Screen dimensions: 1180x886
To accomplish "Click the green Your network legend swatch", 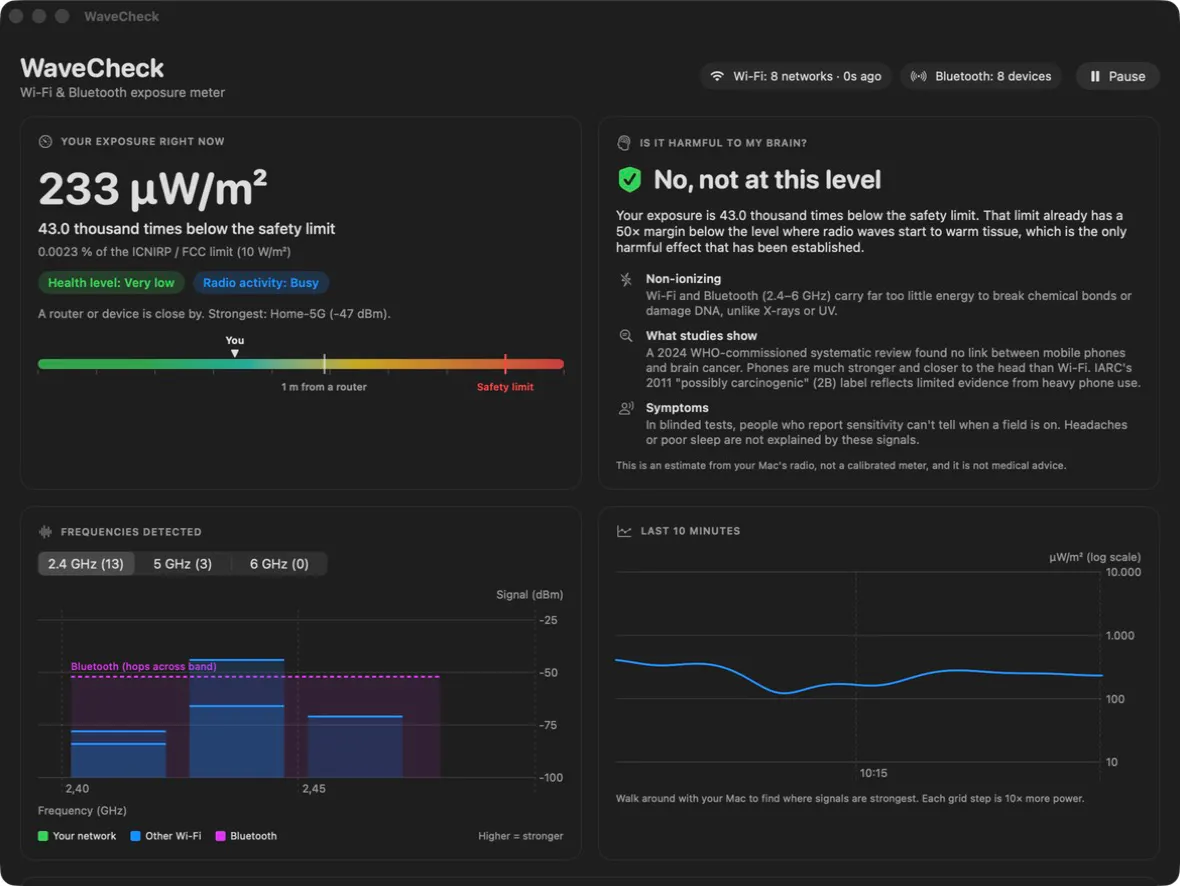I will pyautogui.click(x=43, y=836).
